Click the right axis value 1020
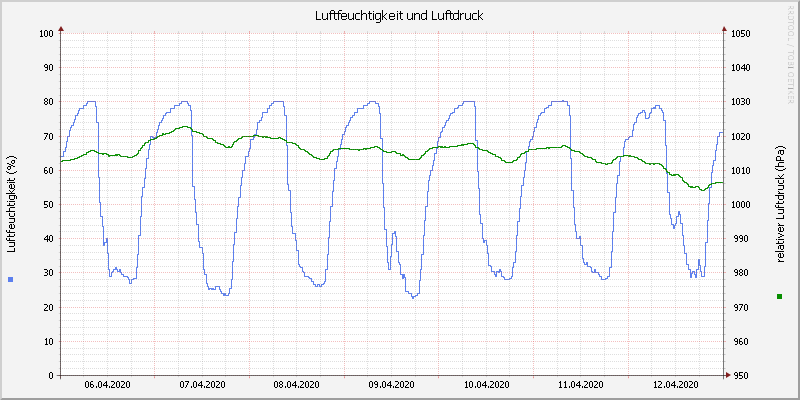This screenshot has height=400, width=800. (x=740, y=136)
